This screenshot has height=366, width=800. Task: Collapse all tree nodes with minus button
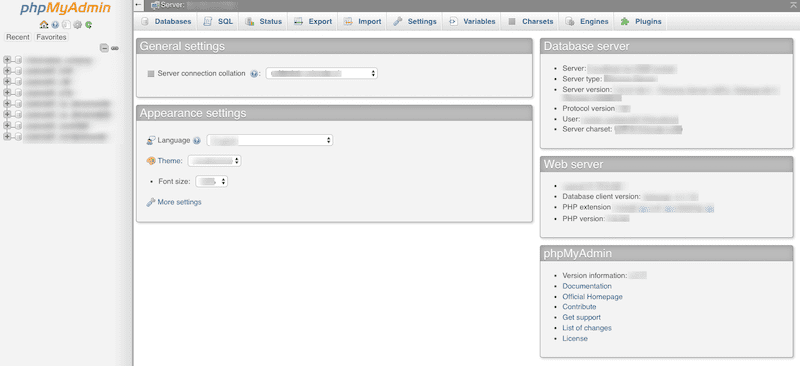(104, 48)
